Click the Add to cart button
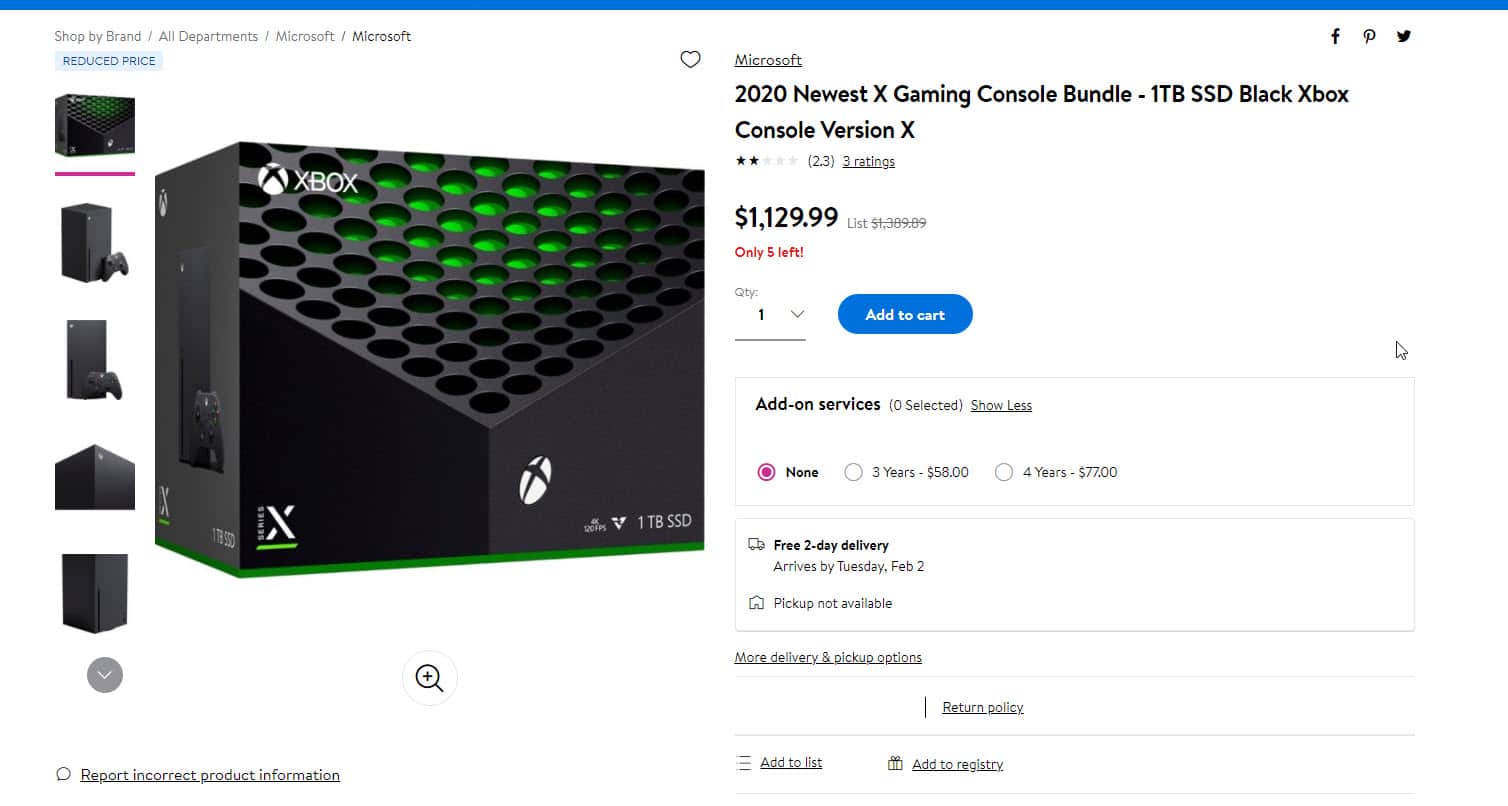This screenshot has width=1508, height=806. 905,314
